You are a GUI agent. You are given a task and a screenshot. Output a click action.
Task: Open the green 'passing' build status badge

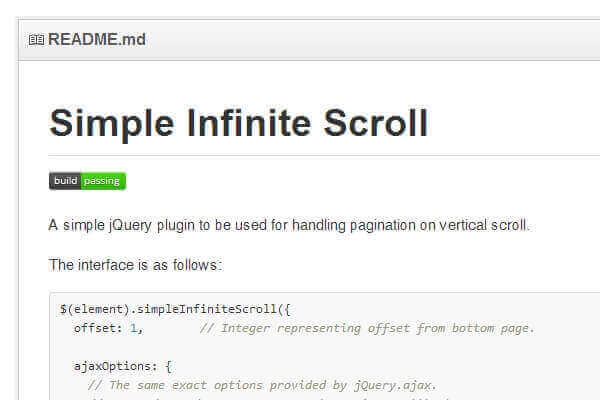click(x=103, y=181)
